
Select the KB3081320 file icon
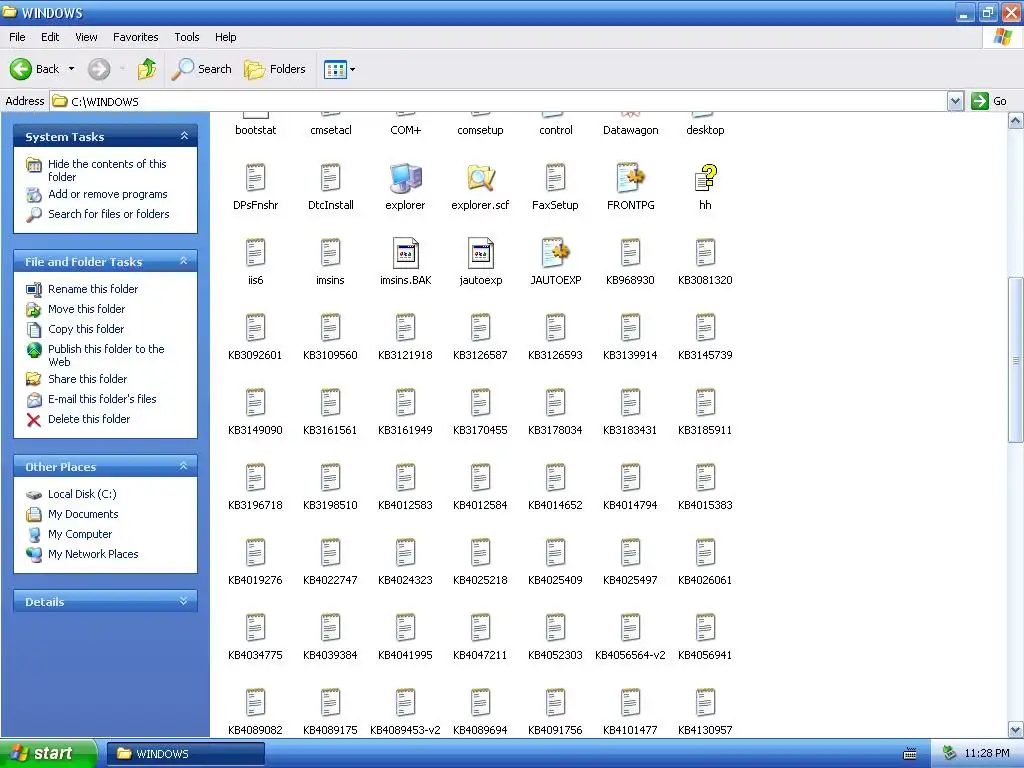point(705,253)
